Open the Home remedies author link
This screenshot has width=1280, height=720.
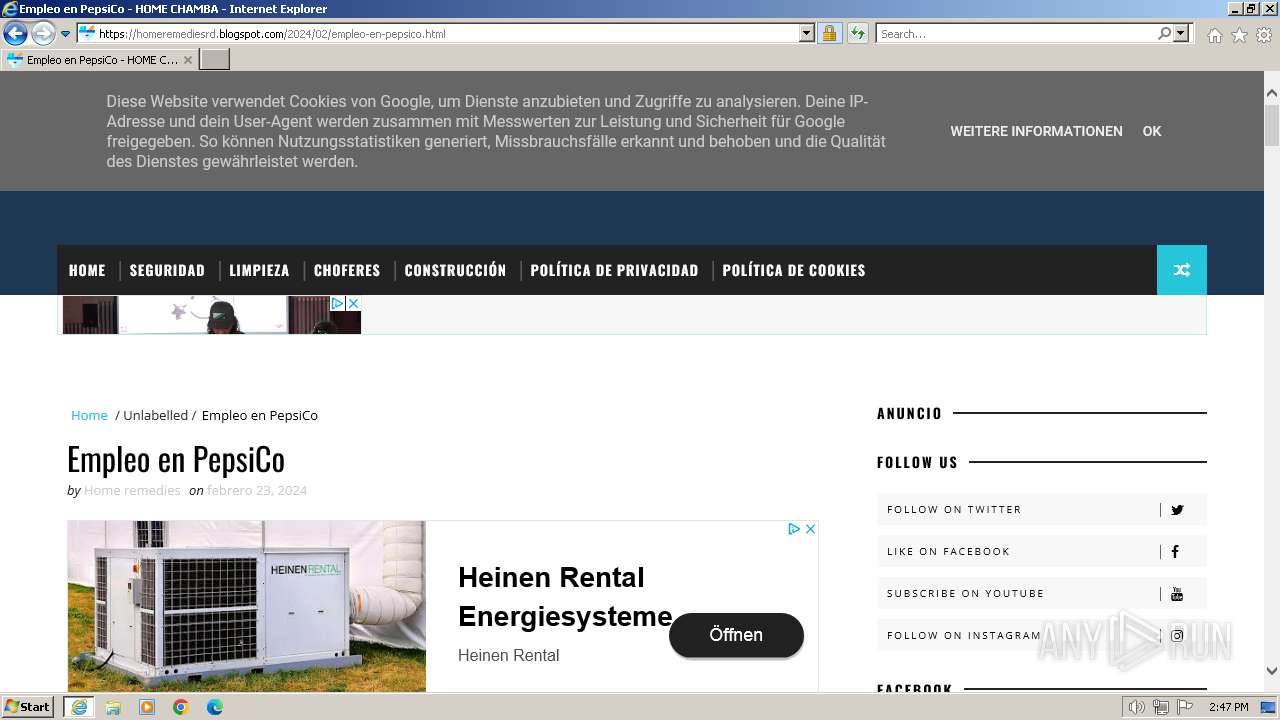click(x=132, y=490)
